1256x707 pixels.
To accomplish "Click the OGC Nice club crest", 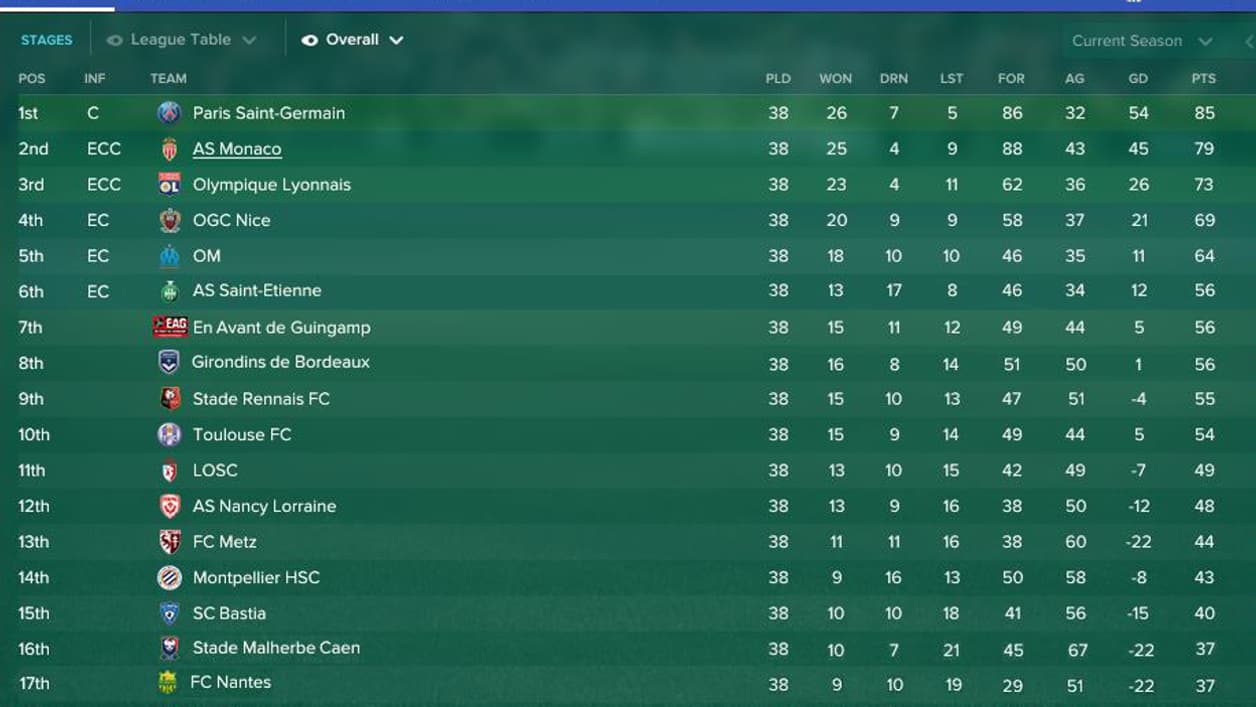I will click(x=170, y=220).
